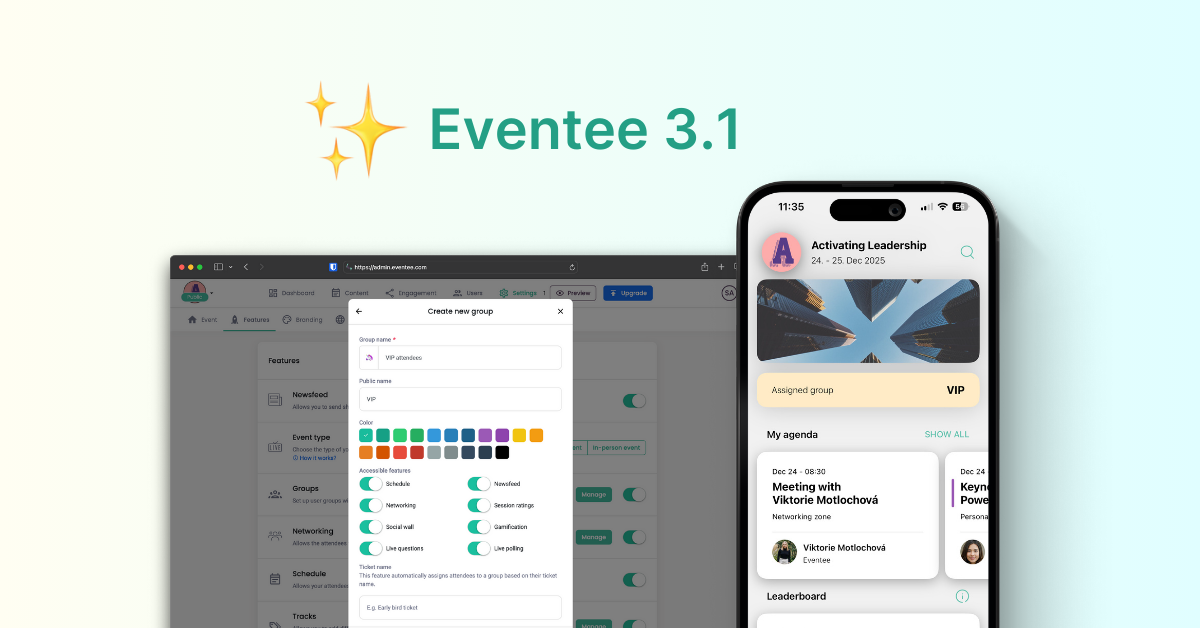This screenshot has width=1200, height=628.
Task: Switch to the Event tab
Action: 202,320
